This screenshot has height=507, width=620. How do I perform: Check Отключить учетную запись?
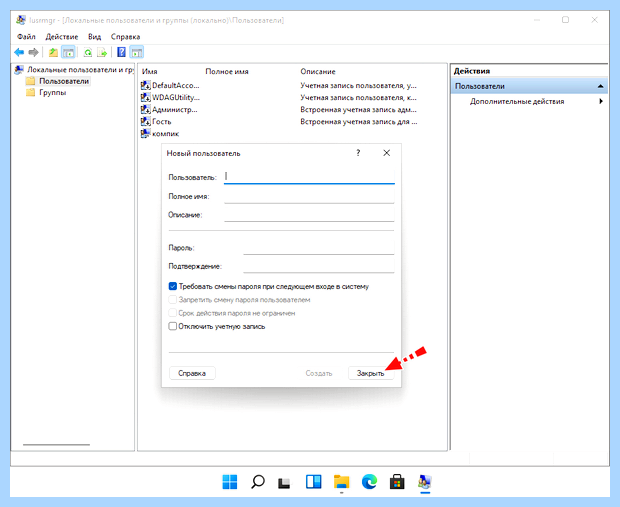(x=173, y=326)
